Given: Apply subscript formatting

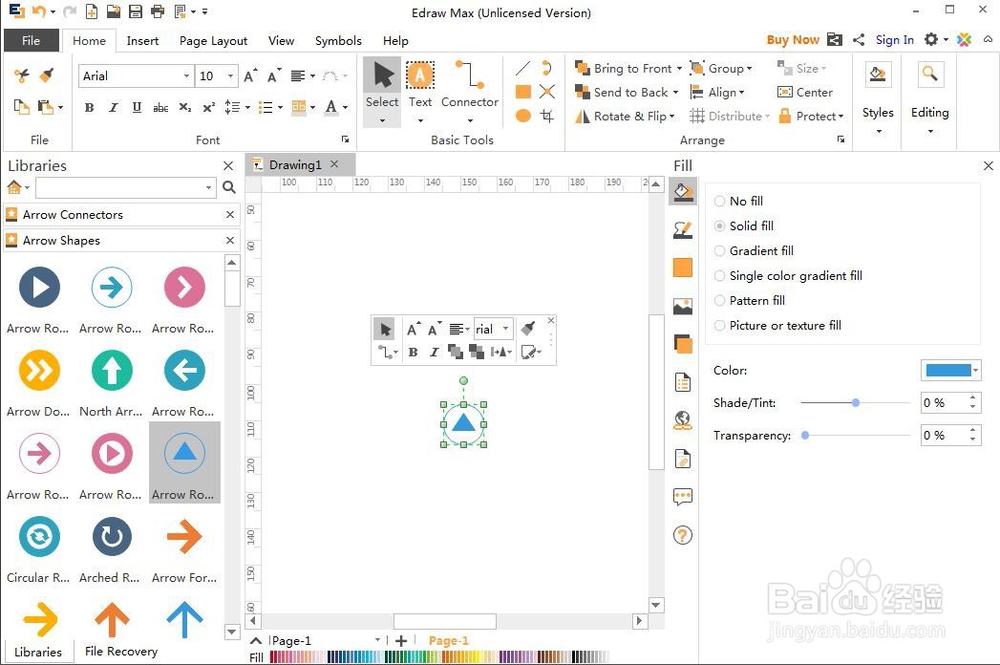Looking at the screenshot, I should (x=185, y=107).
